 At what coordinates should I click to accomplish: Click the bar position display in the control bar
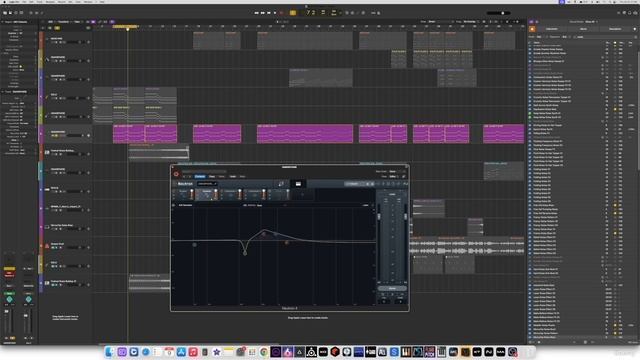[x=311, y=13]
